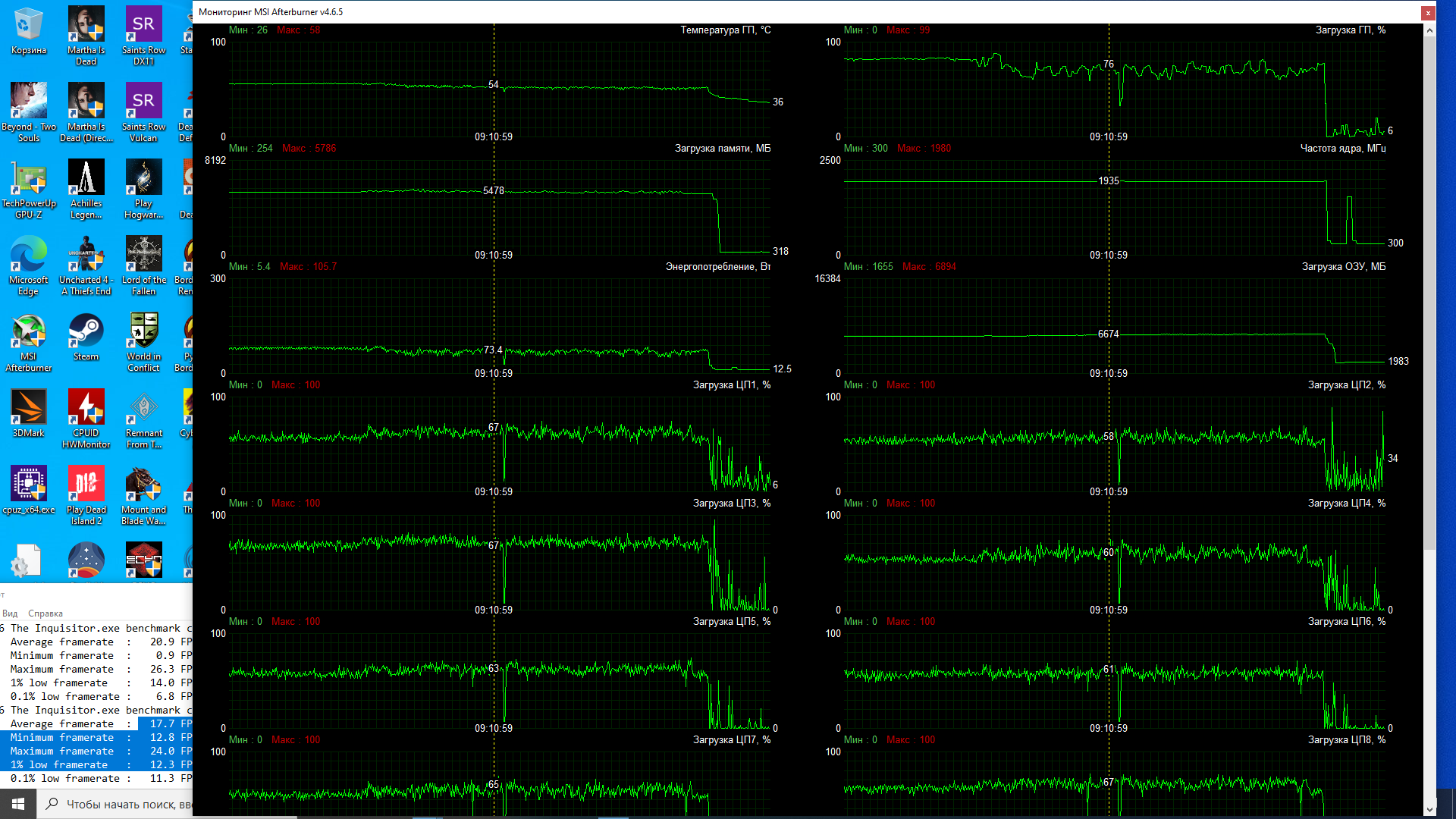Open TechPowerUp GPU-Z shortcut
The height and width of the screenshot is (819, 1456).
28,179
